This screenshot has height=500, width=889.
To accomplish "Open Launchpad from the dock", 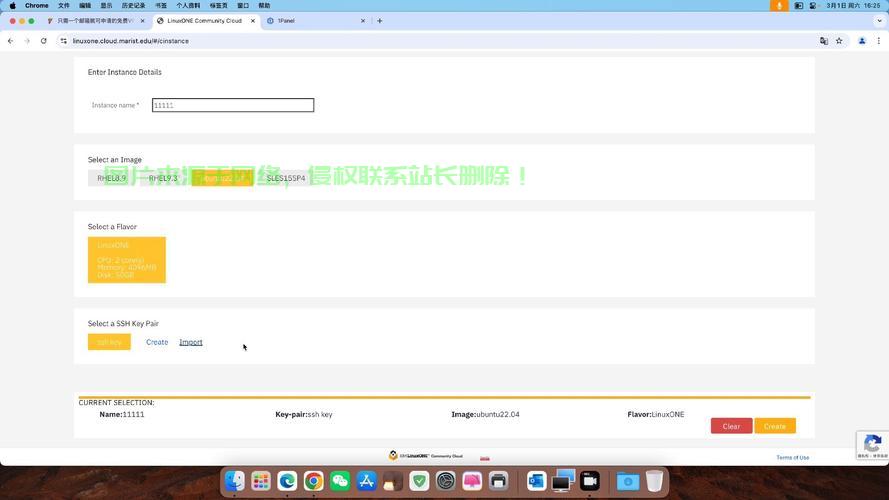I will 261,481.
